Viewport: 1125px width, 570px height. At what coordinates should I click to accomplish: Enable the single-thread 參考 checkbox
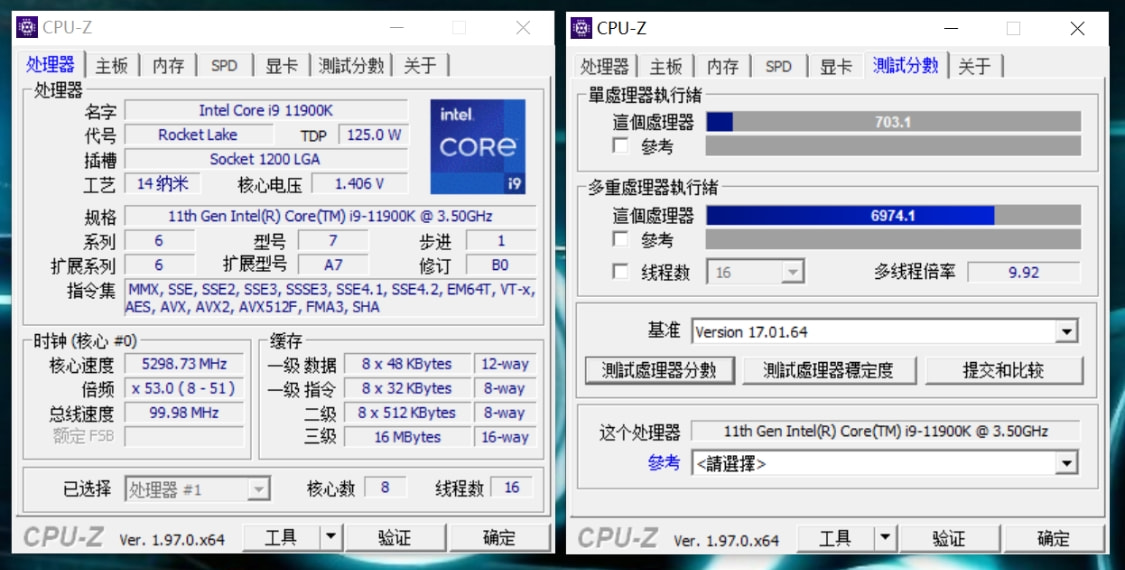coord(621,146)
